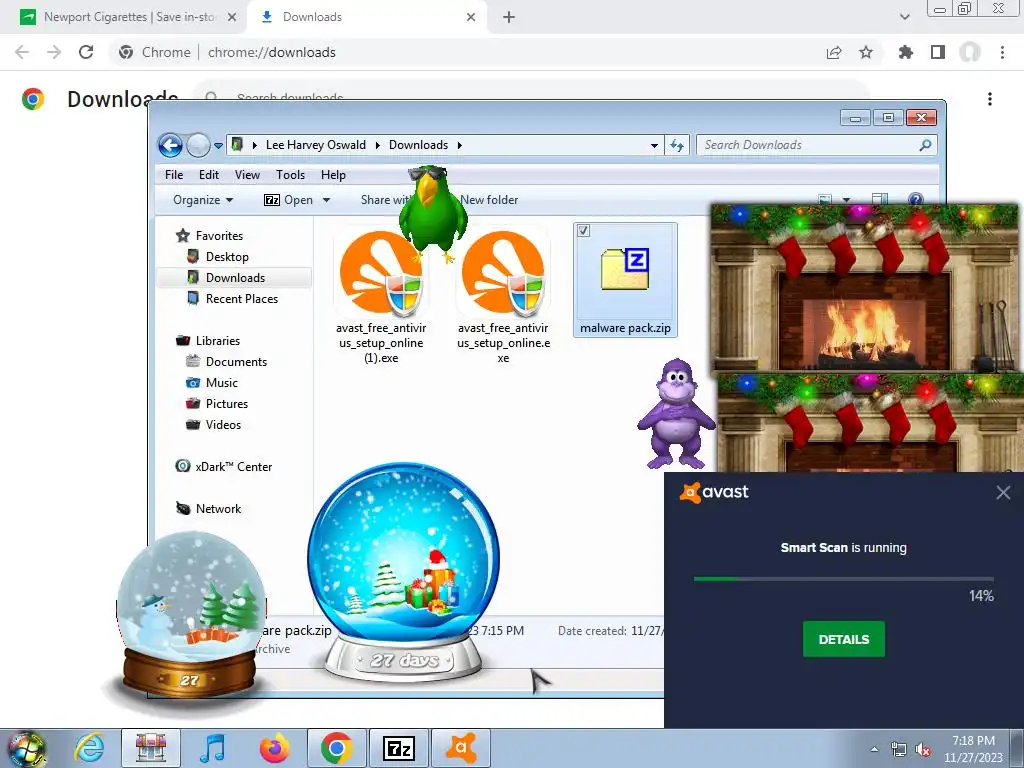The height and width of the screenshot is (768, 1024).
Task: Click Explorer forward arrow button
Action: (198, 145)
